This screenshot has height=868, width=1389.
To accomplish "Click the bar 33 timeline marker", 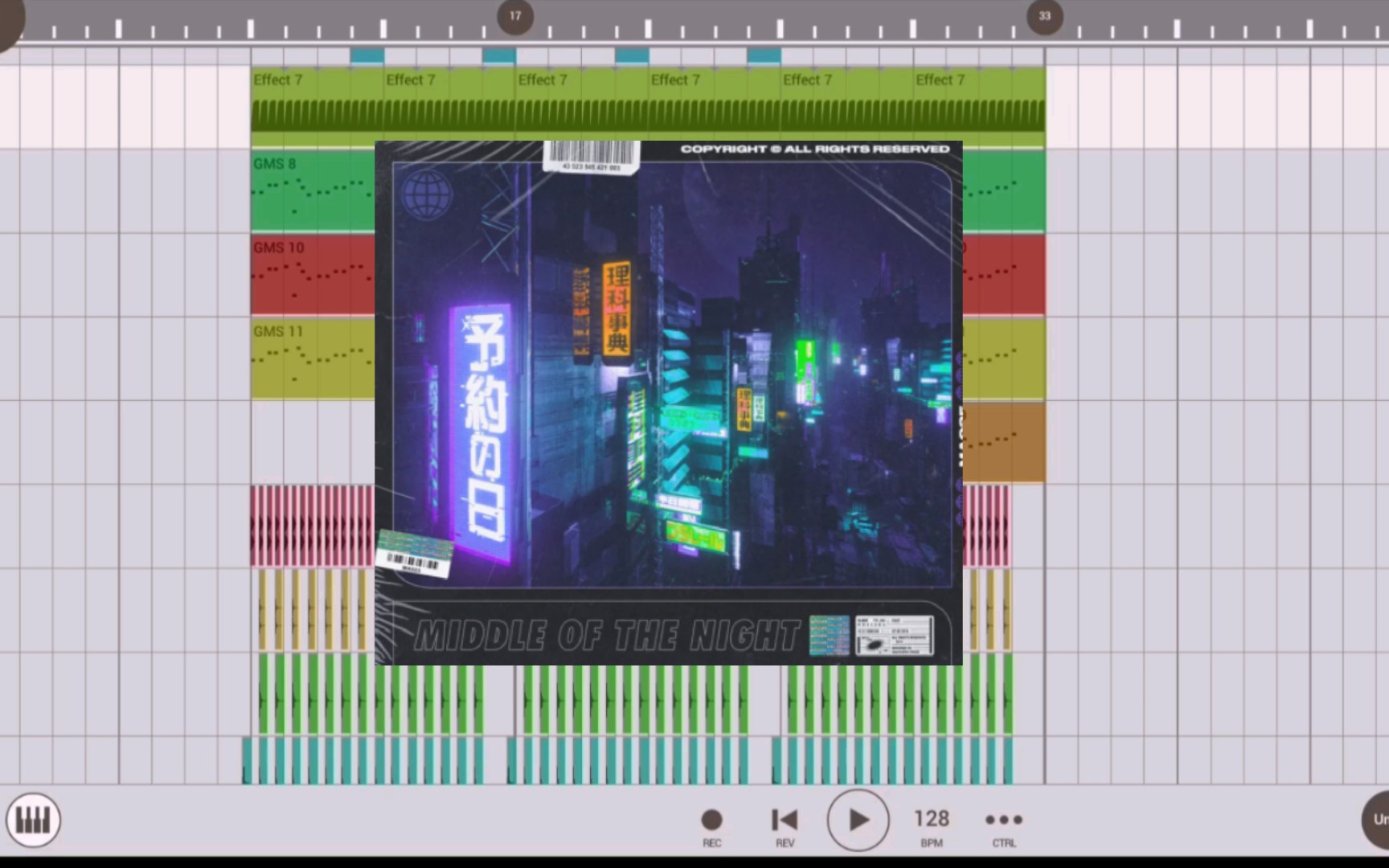I will coord(1044,16).
